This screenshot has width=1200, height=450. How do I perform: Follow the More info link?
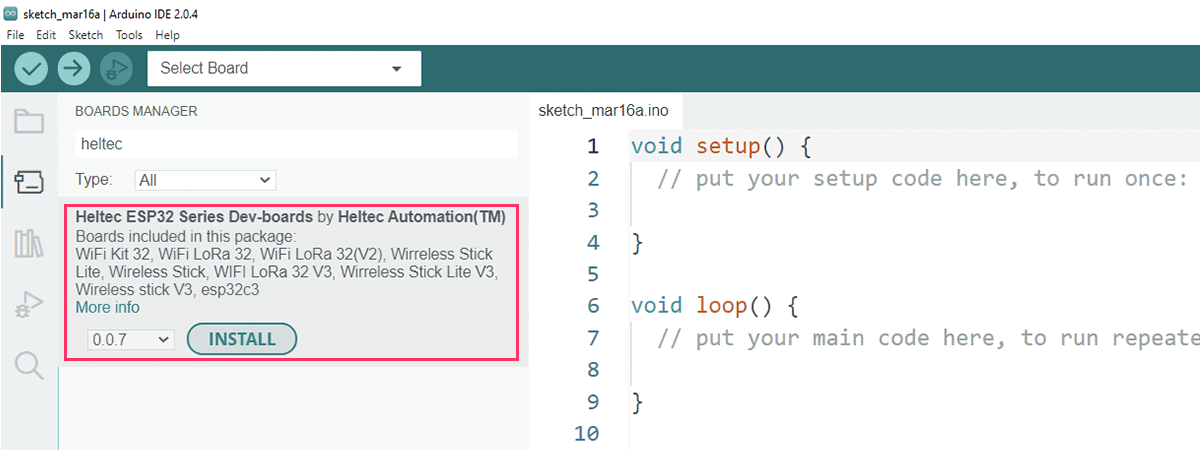pos(108,308)
